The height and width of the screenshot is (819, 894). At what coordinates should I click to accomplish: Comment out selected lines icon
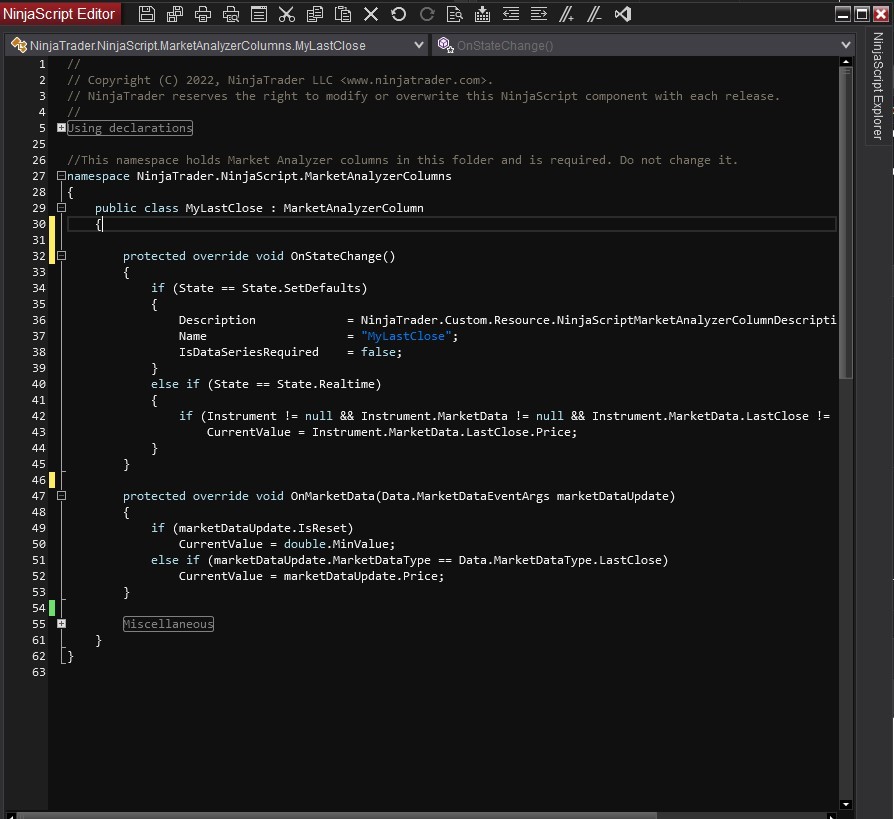pyautogui.click(x=567, y=14)
